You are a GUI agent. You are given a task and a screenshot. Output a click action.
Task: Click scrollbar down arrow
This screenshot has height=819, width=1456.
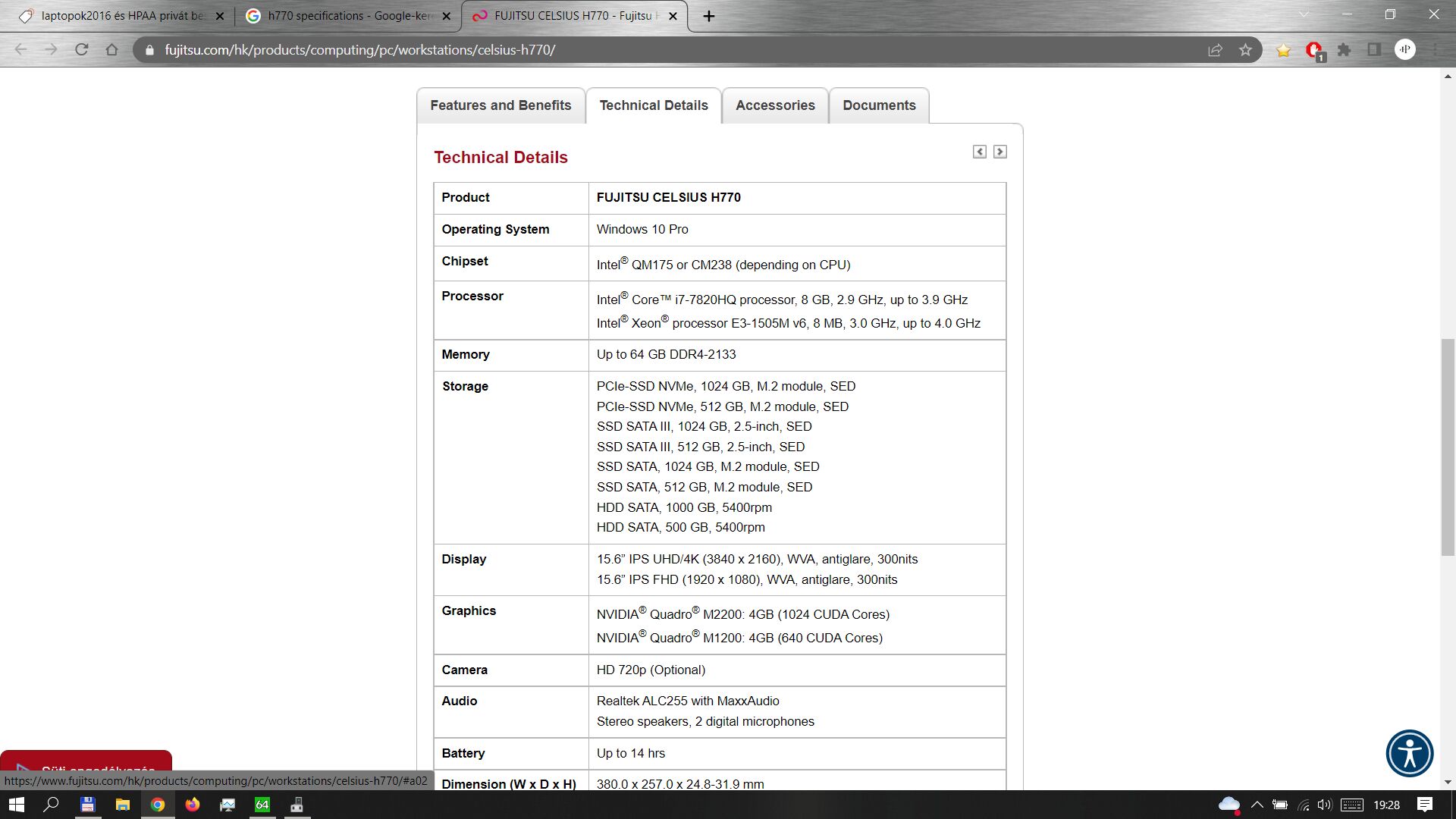click(1448, 782)
